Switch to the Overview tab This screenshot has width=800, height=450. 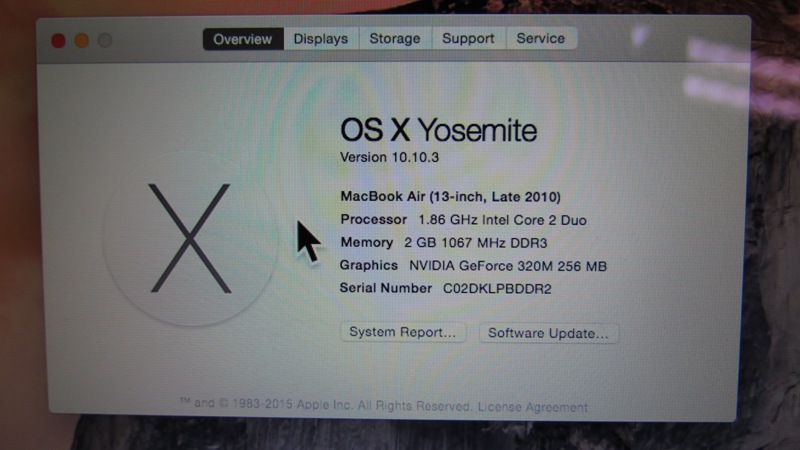[243, 39]
